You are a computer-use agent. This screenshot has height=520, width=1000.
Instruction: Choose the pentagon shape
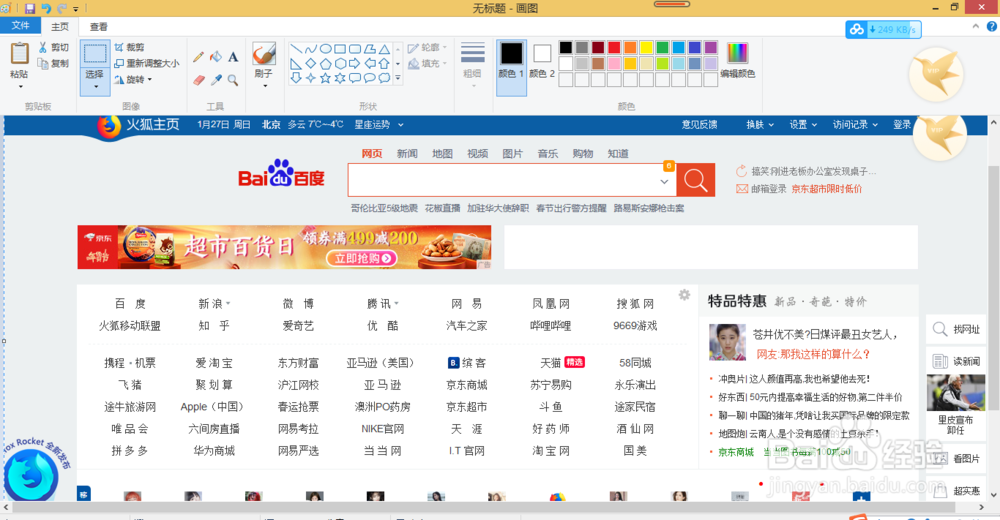click(325, 64)
